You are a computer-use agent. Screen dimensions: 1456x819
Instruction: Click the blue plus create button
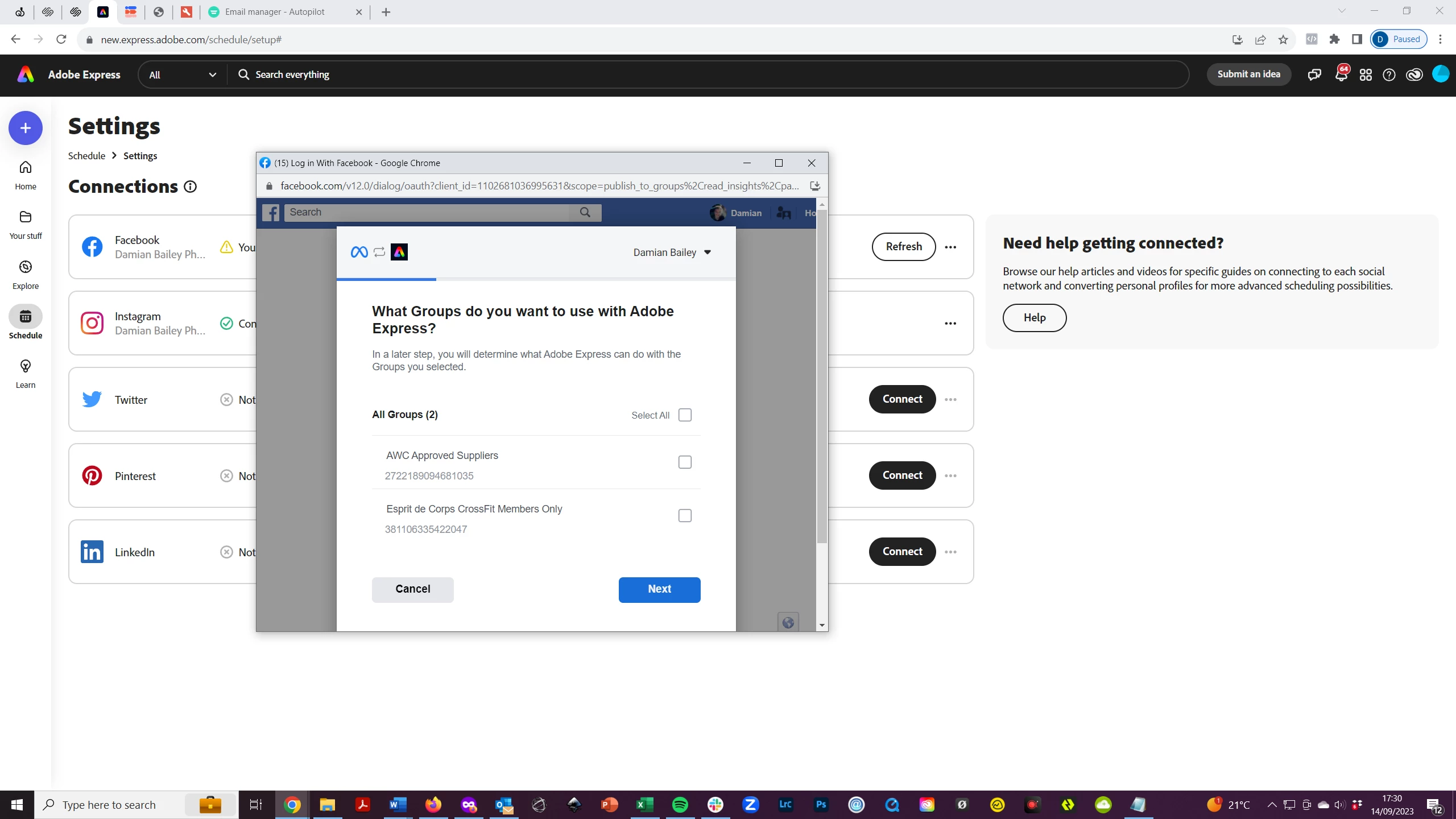[26, 128]
